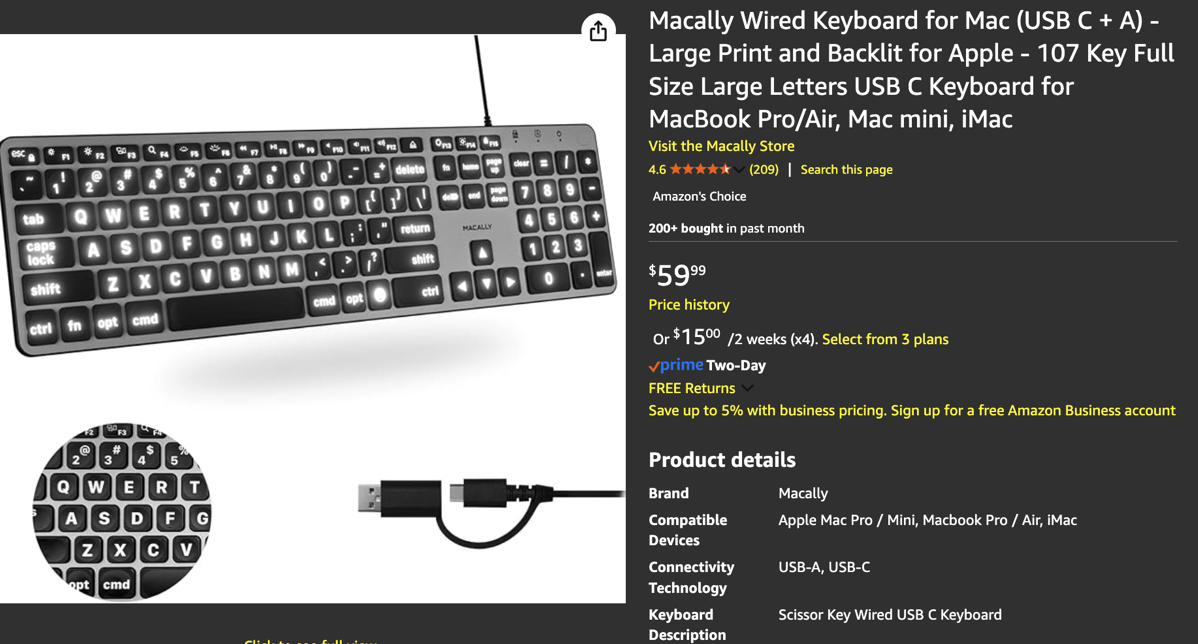Visit the Macally Store
This screenshot has height=644, width=1198.
721,146
